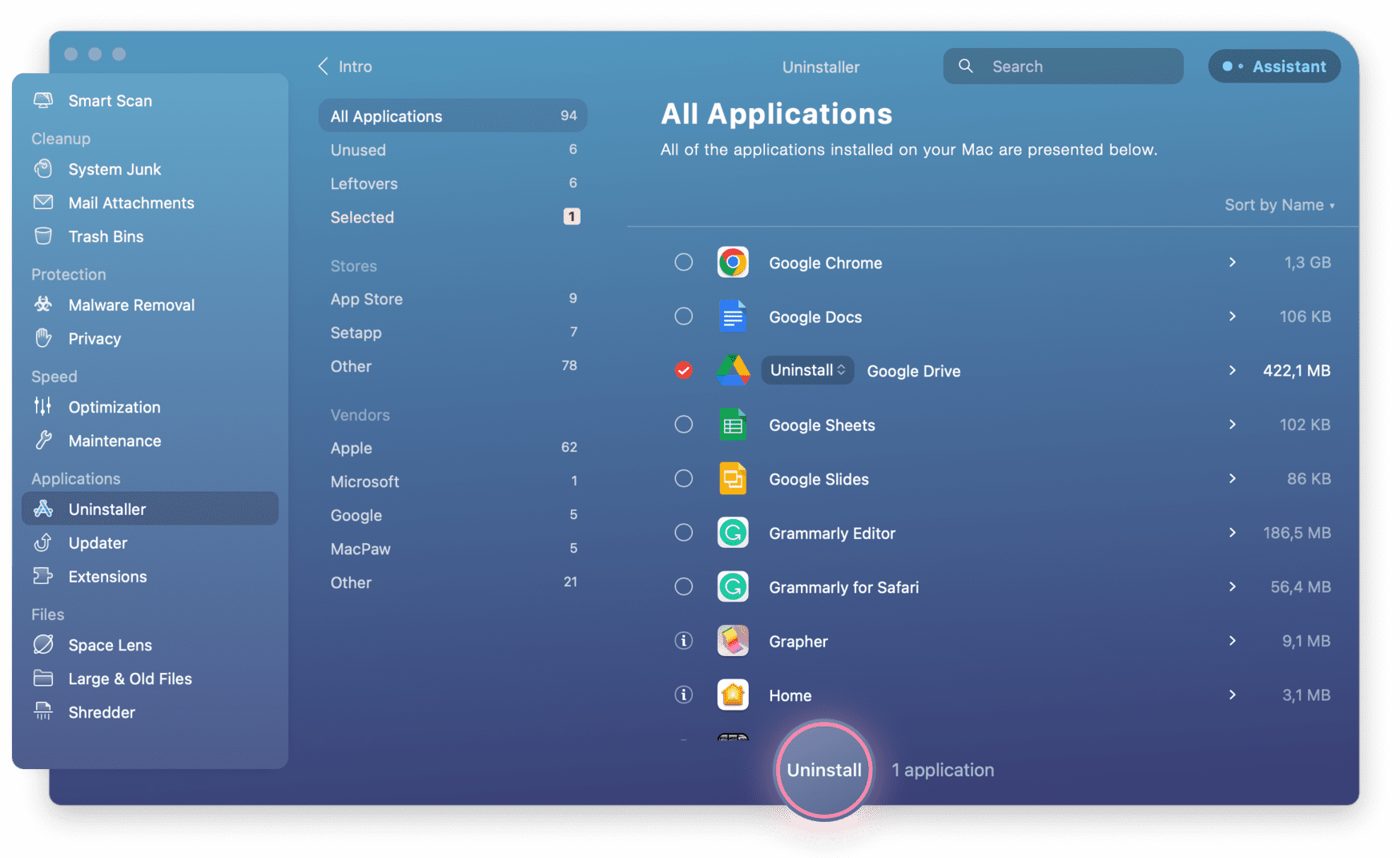Expand Grapher details chevron

click(x=1232, y=641)
